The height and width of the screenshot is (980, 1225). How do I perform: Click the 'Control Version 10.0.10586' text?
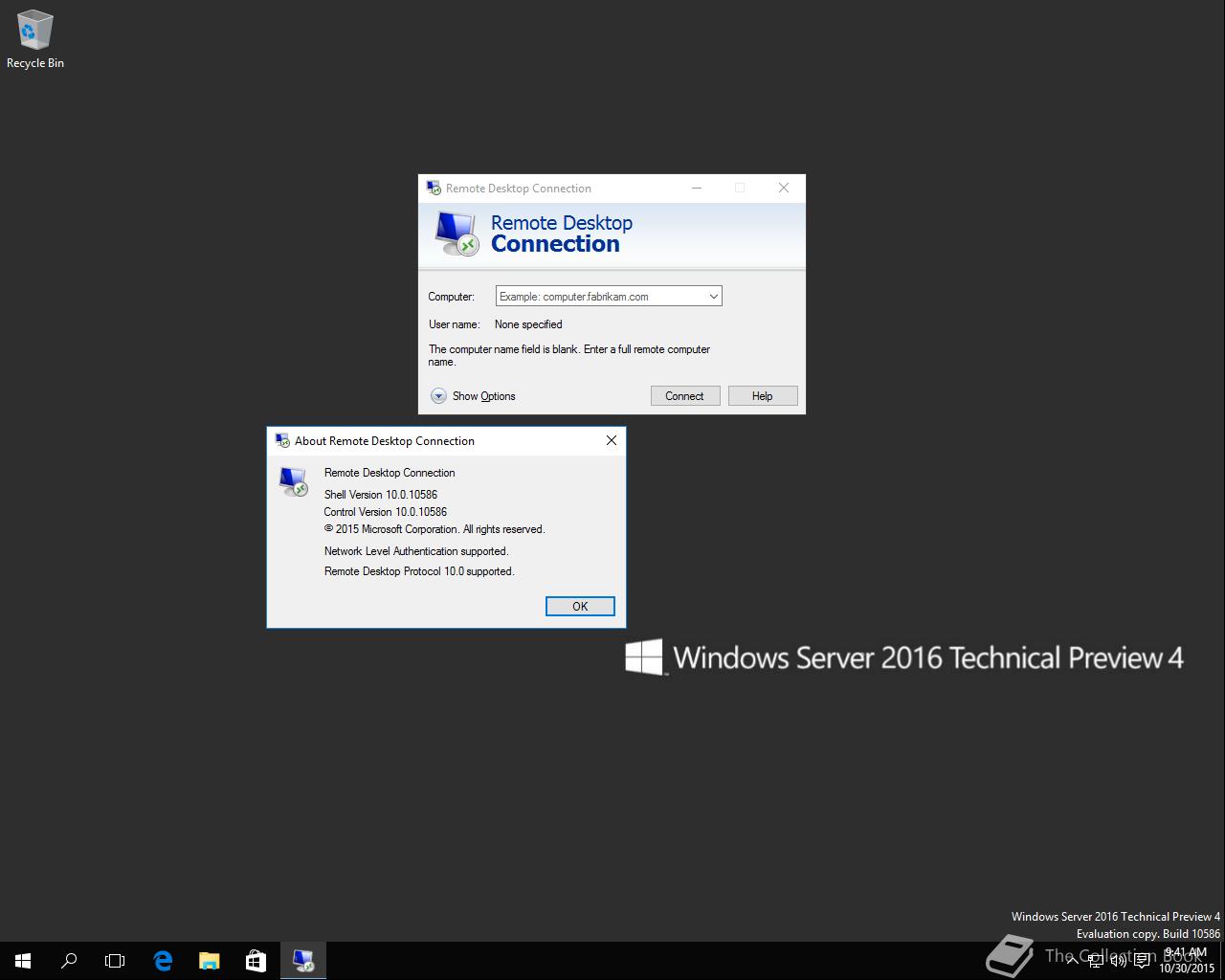click(x=386, y=512)
